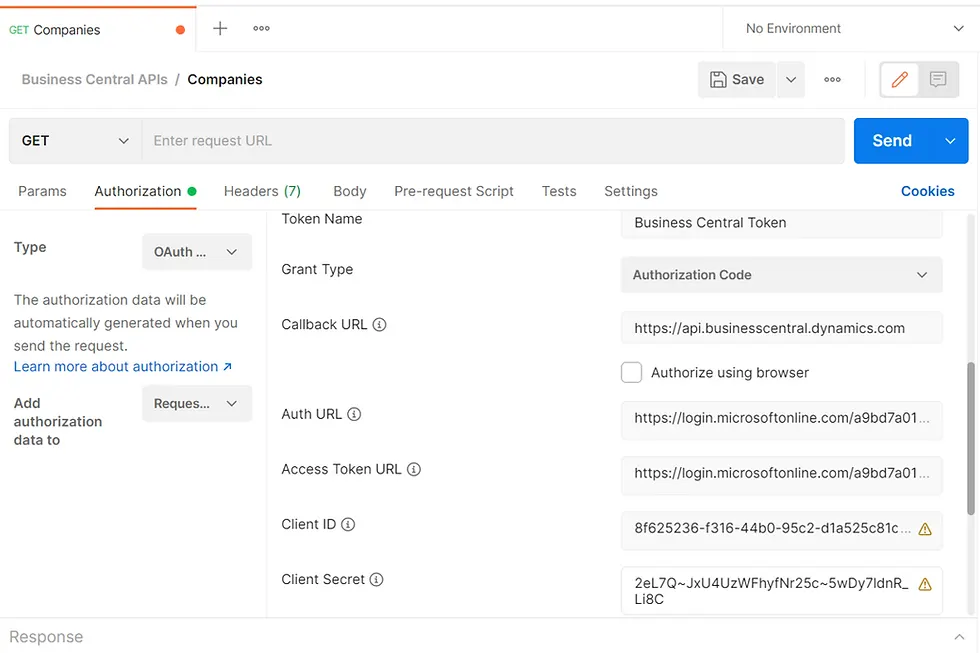
Task: Go to Business Central APIs breadcrumb
Action: pos(94,79)
